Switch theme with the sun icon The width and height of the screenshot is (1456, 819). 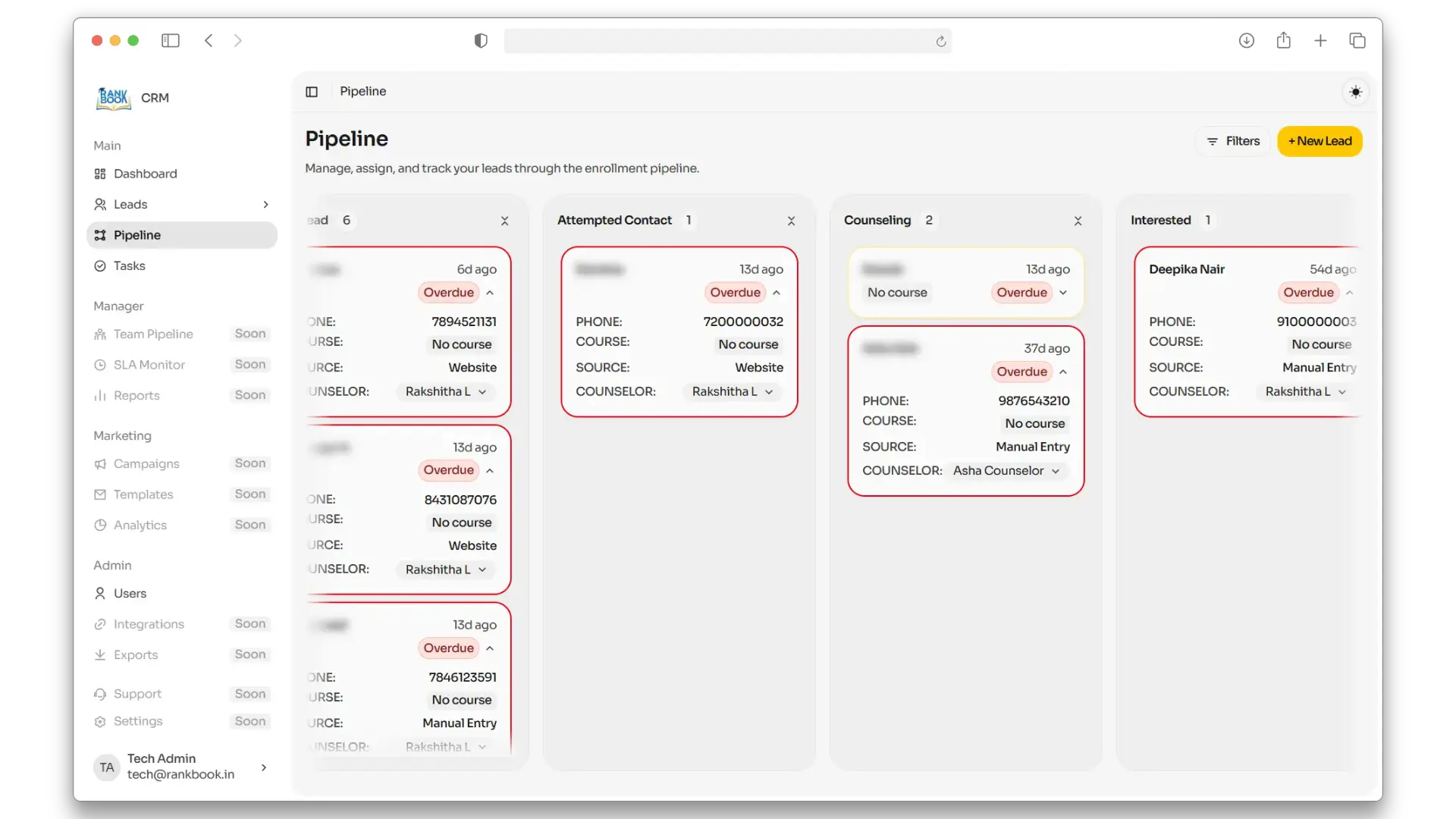[x=1355, y=92]
